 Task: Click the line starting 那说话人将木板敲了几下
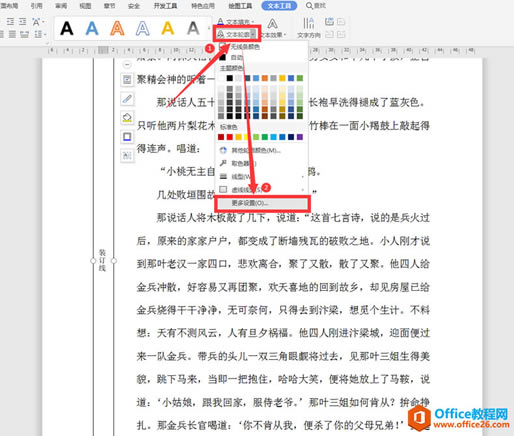293,218
